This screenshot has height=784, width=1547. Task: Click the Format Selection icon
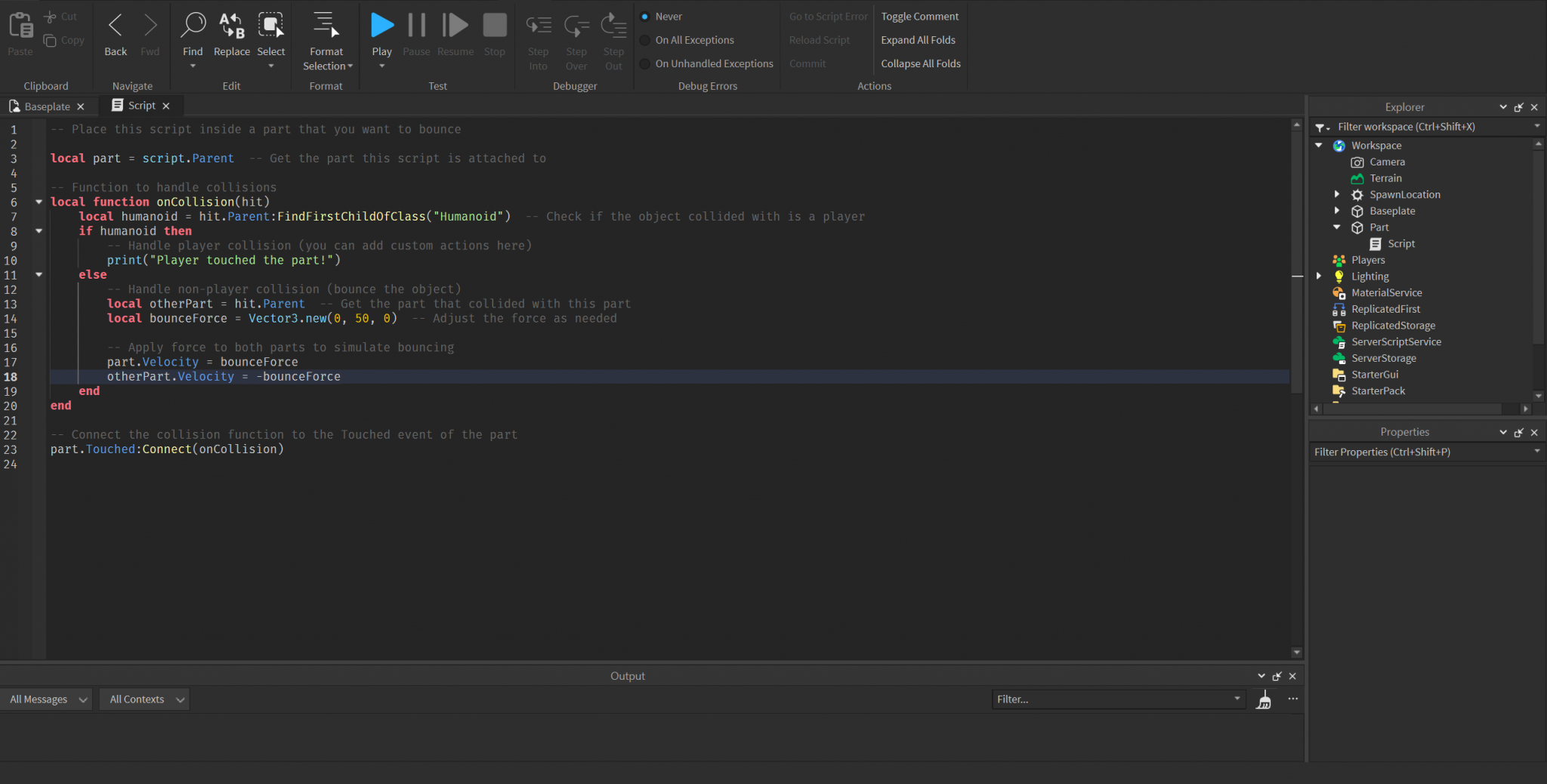click(x=326, y=24)
